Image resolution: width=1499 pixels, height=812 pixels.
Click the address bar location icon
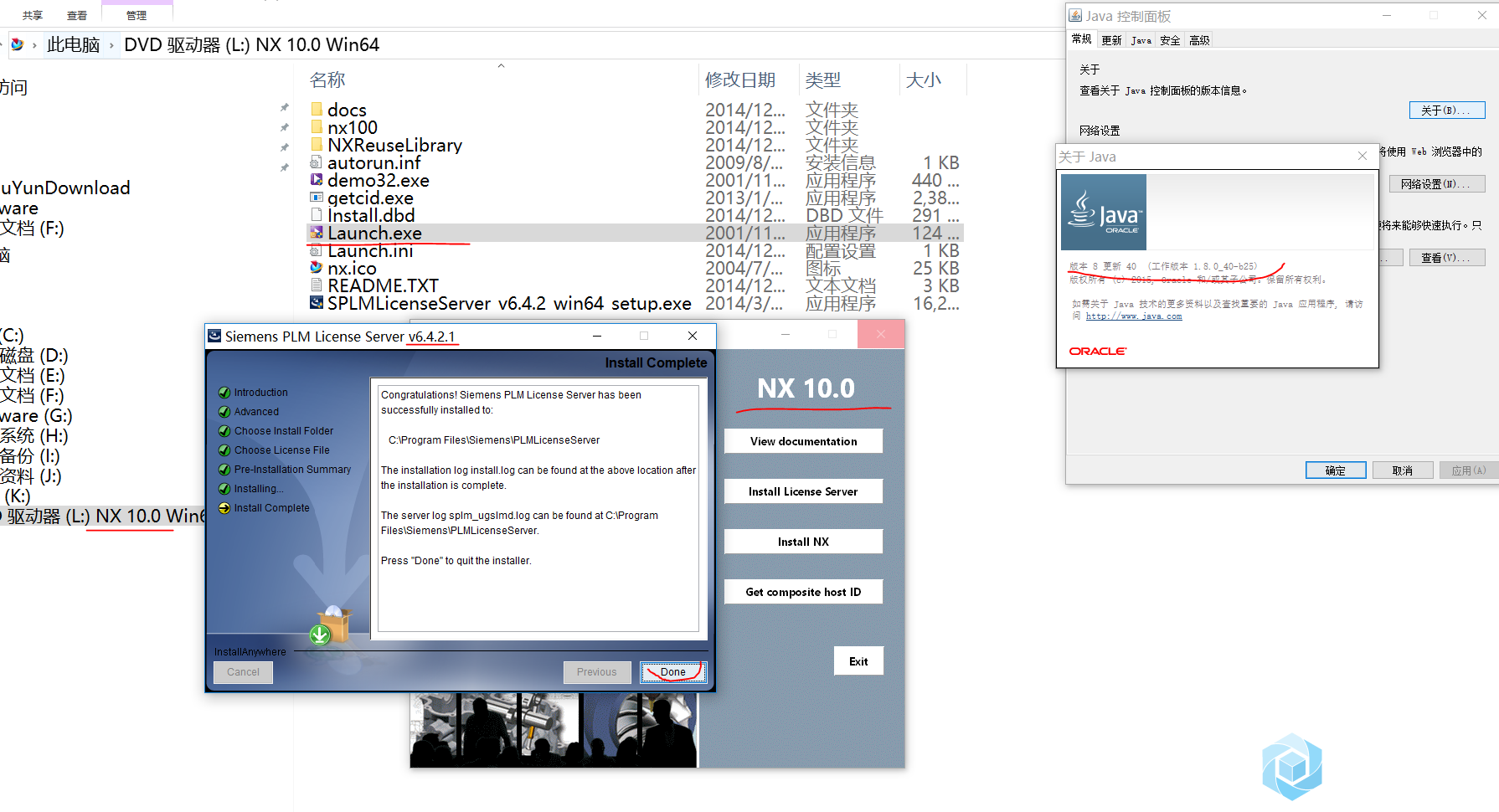(17, 44)
